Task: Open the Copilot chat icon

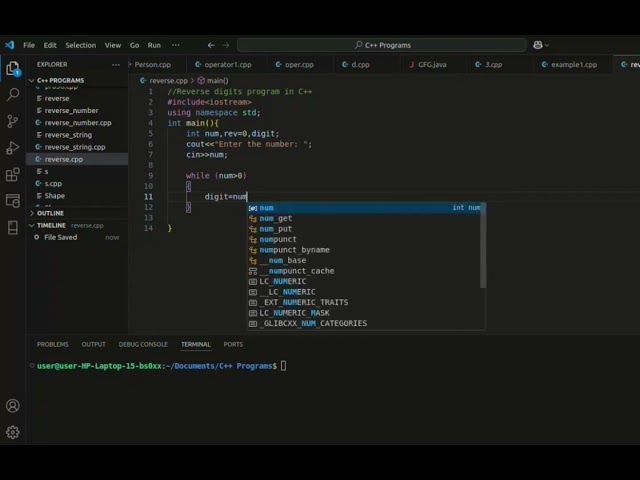Action: (538, 45)
